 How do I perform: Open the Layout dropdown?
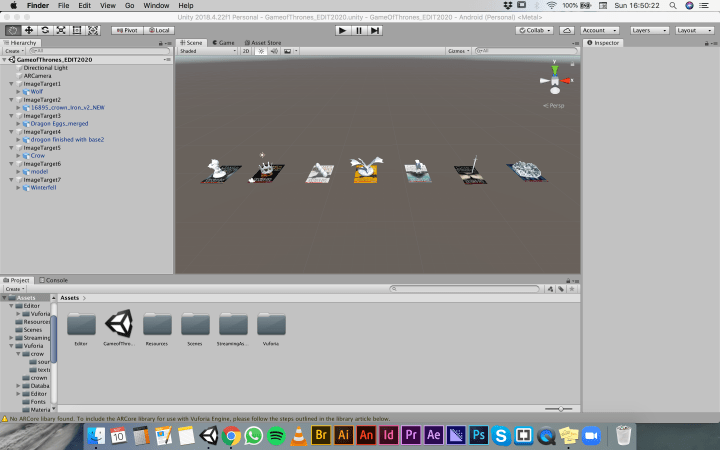(694, 30)
